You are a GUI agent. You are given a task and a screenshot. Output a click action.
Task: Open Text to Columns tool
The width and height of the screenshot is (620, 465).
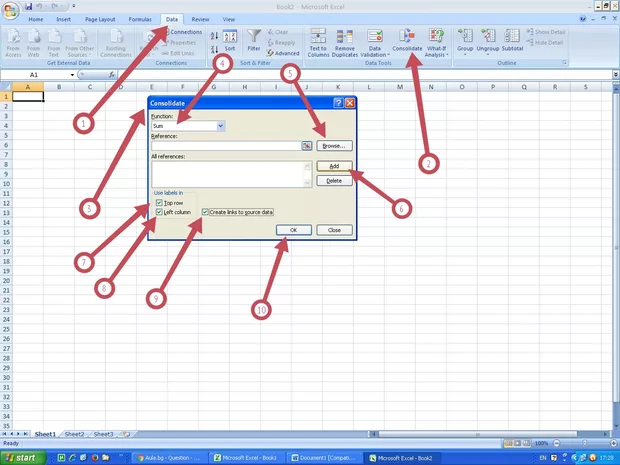[x=318, y=43]
